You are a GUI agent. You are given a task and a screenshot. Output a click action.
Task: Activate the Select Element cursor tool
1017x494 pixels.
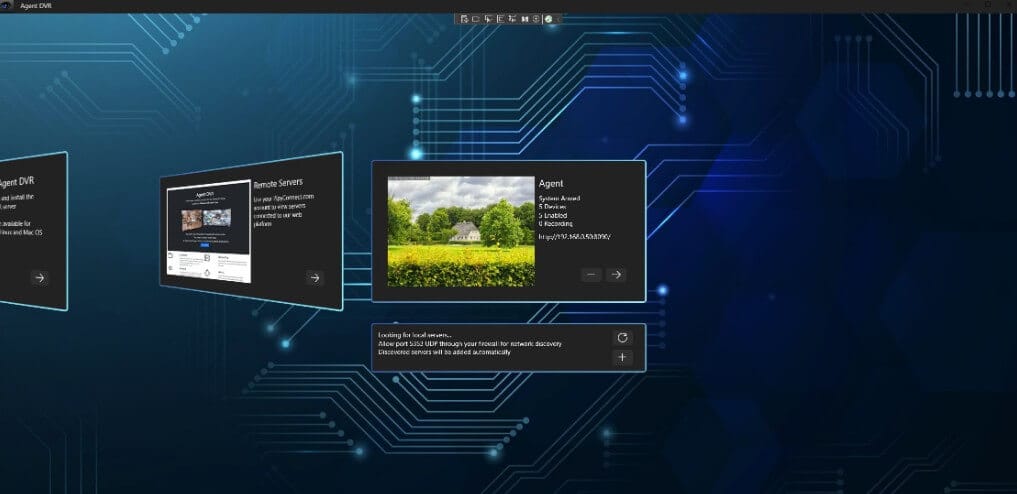click(487, 18)
